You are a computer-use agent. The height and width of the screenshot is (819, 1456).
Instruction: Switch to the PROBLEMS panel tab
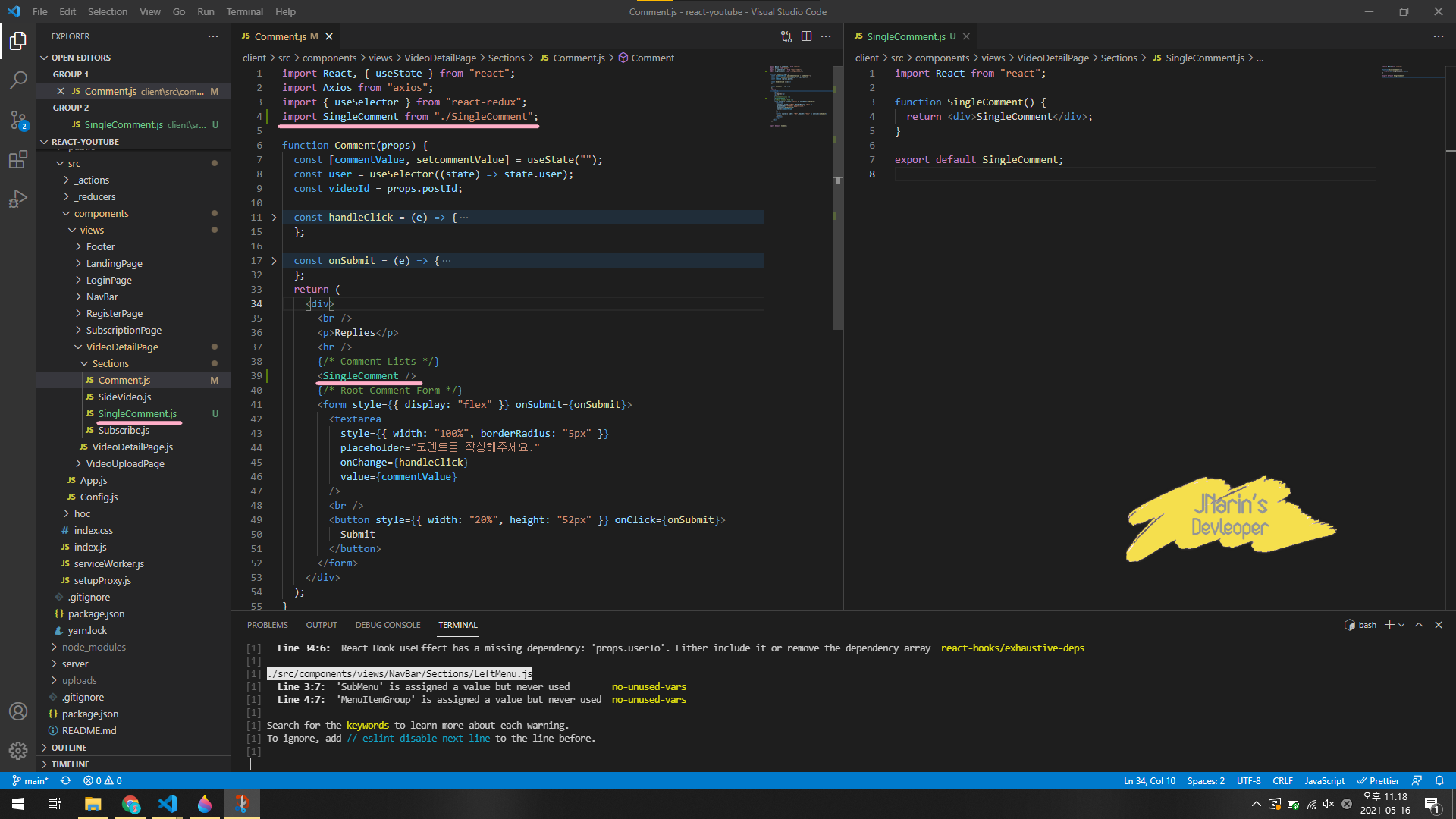click(x=267, y=625)
